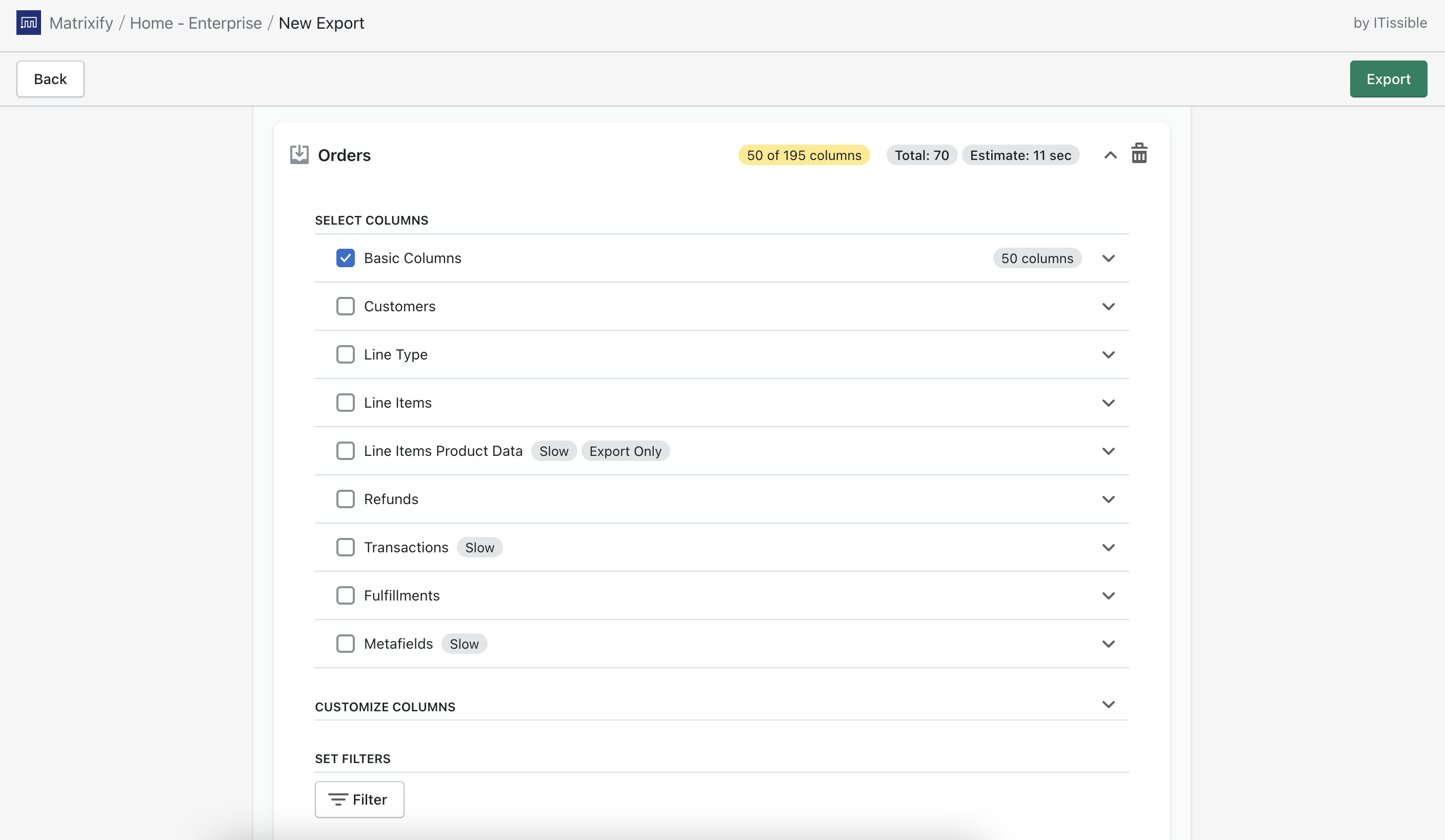Go to Home - Enterprise breadcrumb
1445x840 pixels.
(195, 23)
